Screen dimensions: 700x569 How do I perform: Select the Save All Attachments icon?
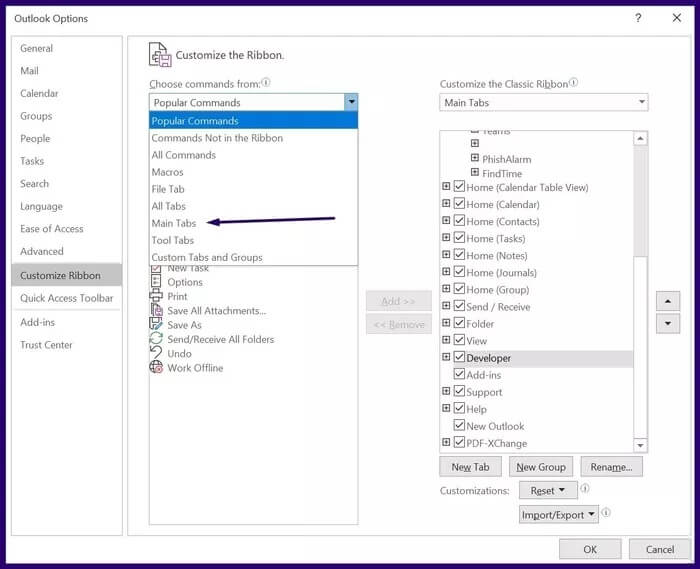pyautogui.click(x=156, y=311)
